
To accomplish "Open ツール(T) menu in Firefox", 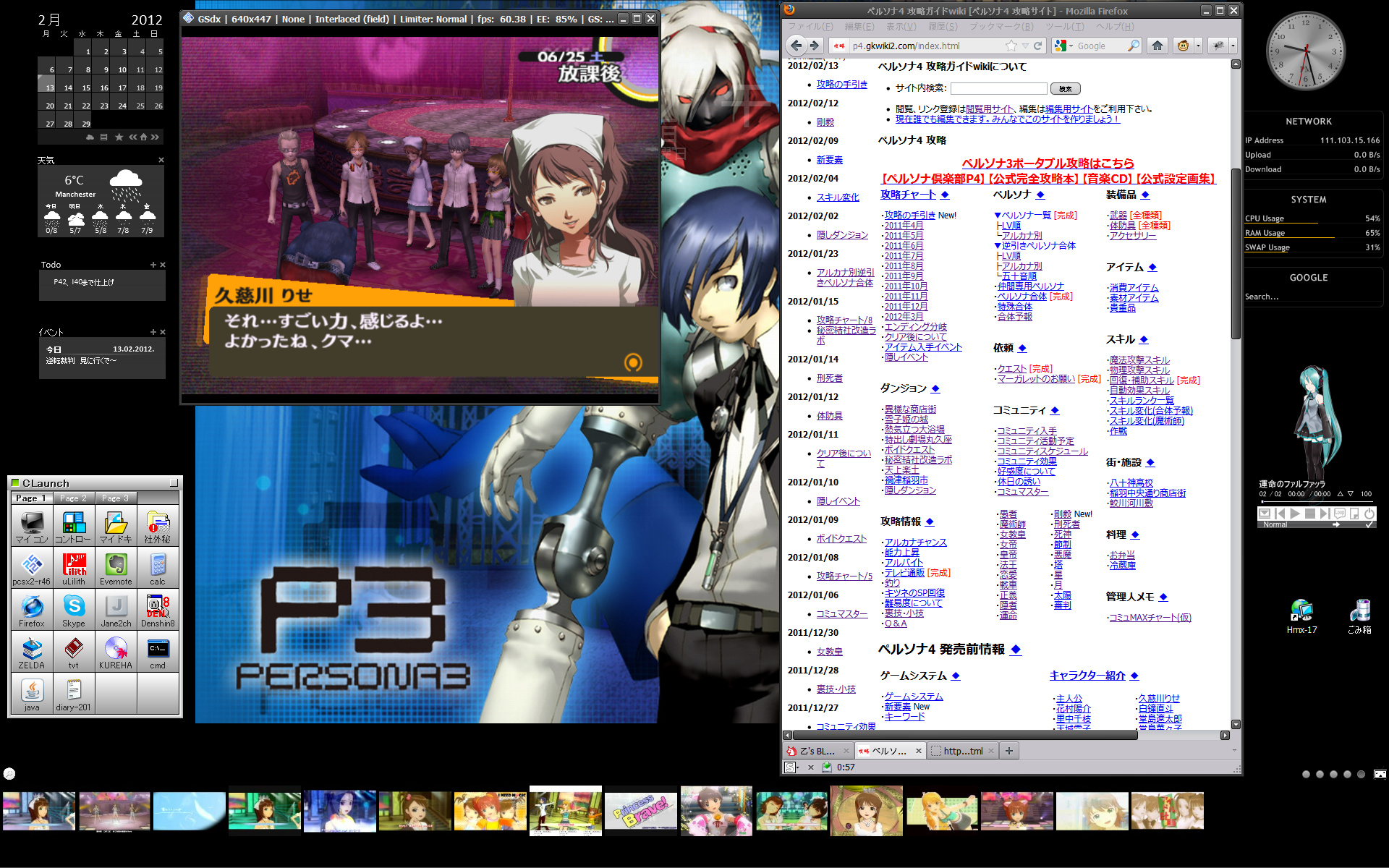I will click(1064, 26).
